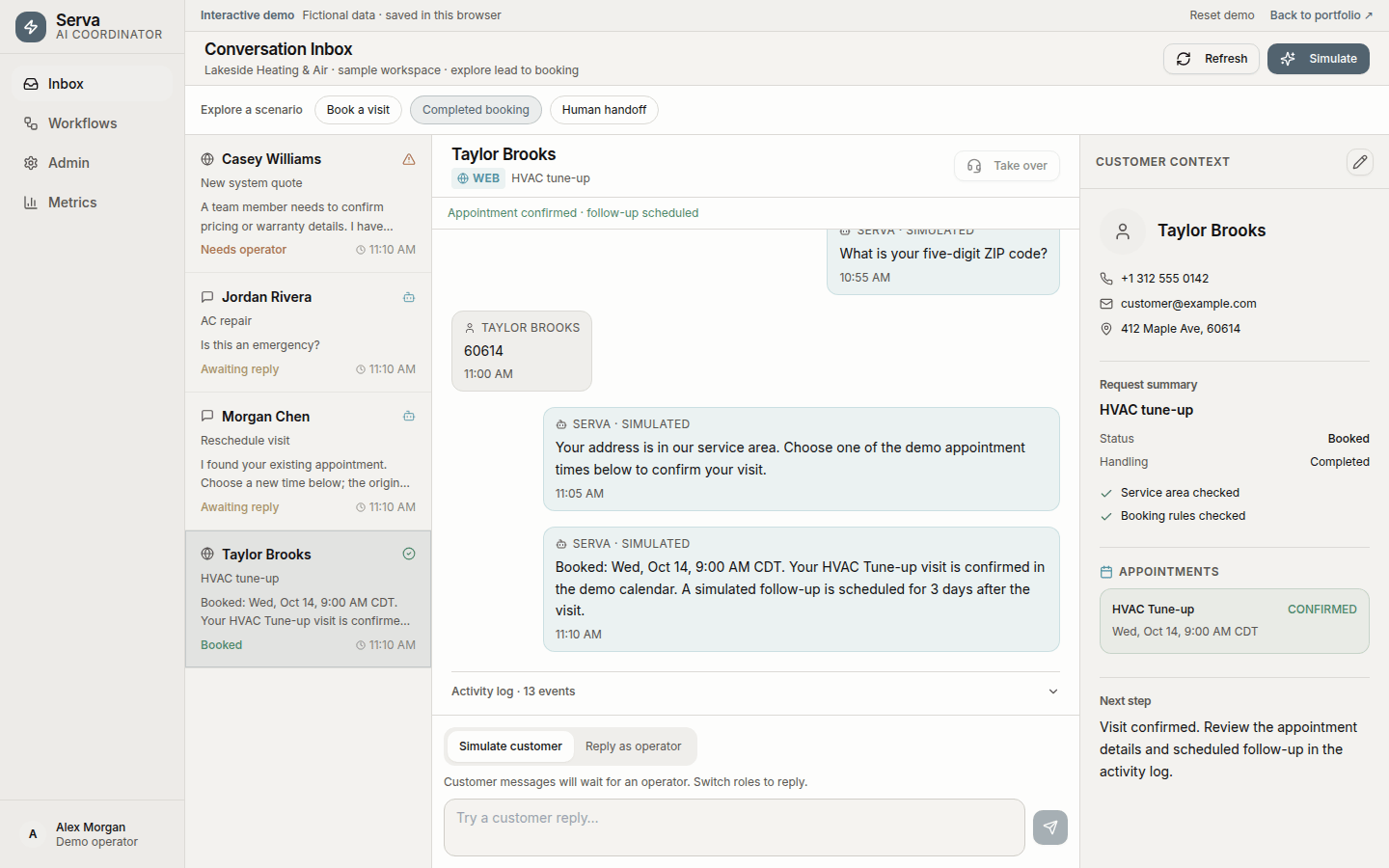Click the chat bubble icon beside Jordan Rivera
The width and height of the screenshot is (1389, 868).
(207, 297)
